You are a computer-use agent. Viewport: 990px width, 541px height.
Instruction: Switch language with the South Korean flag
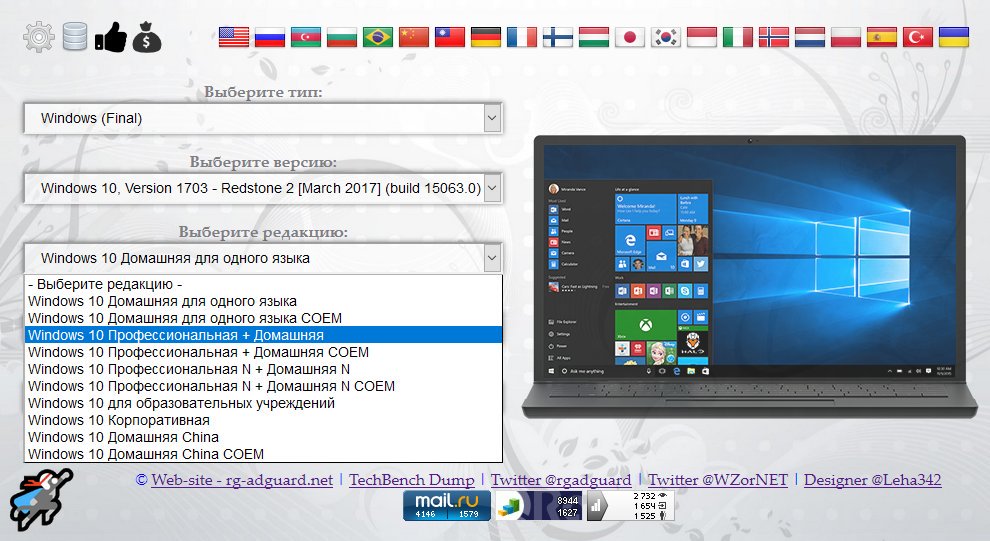[x=665, y=37]
